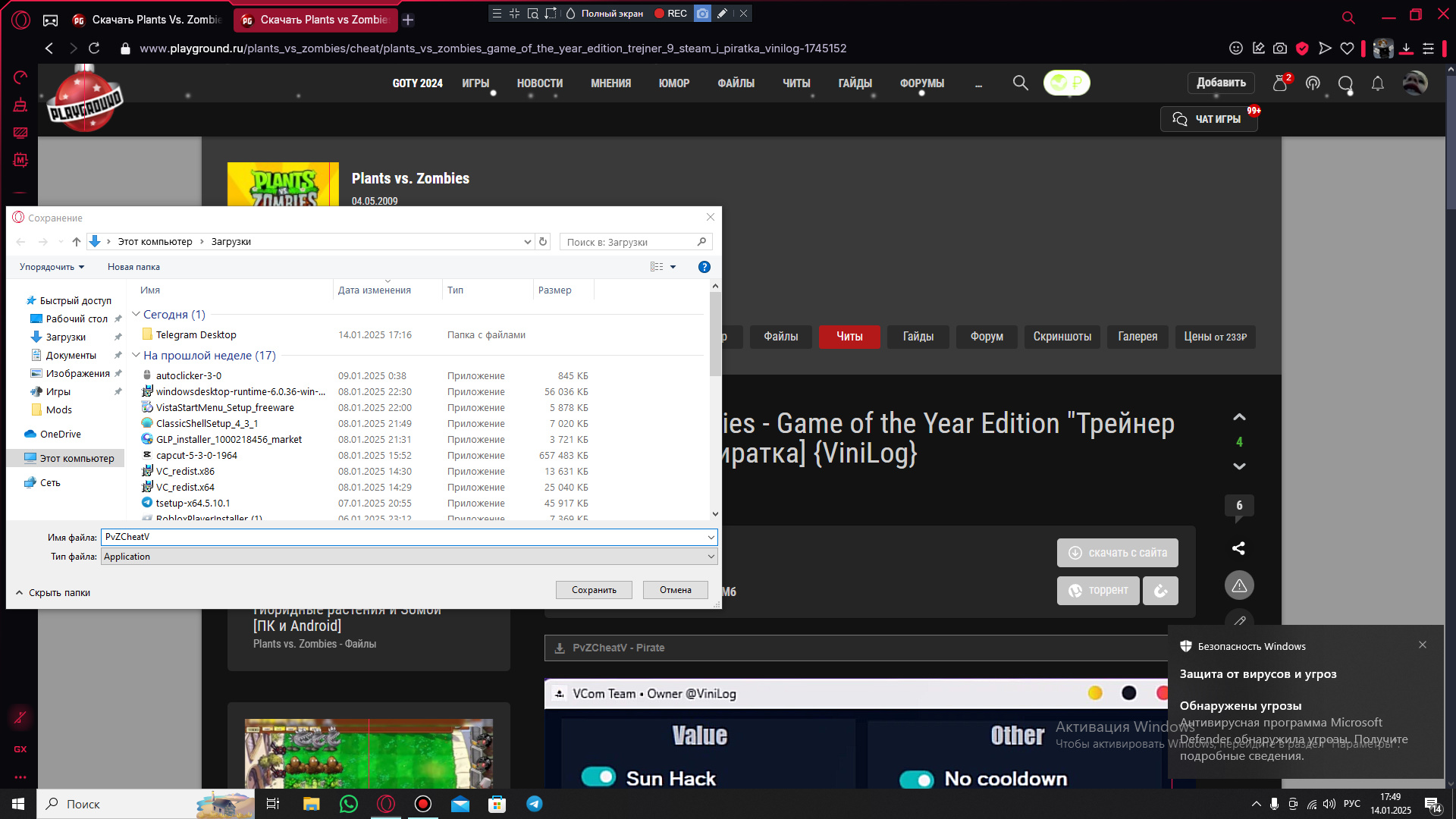Open notifications bell icon on Playground
This screenshot has height=819, width=1456.
pos(1378,83)
